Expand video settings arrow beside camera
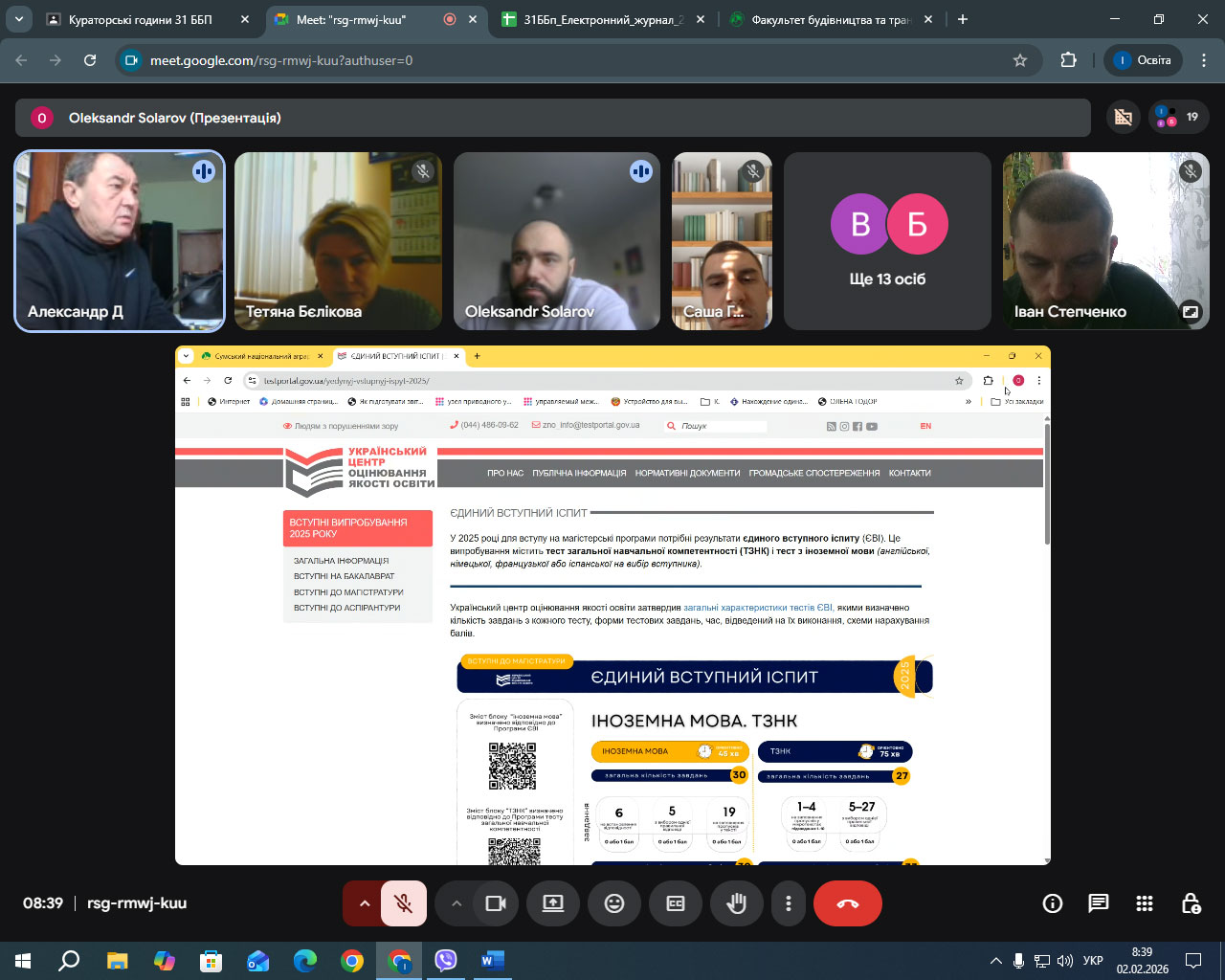 pos(457,903)
